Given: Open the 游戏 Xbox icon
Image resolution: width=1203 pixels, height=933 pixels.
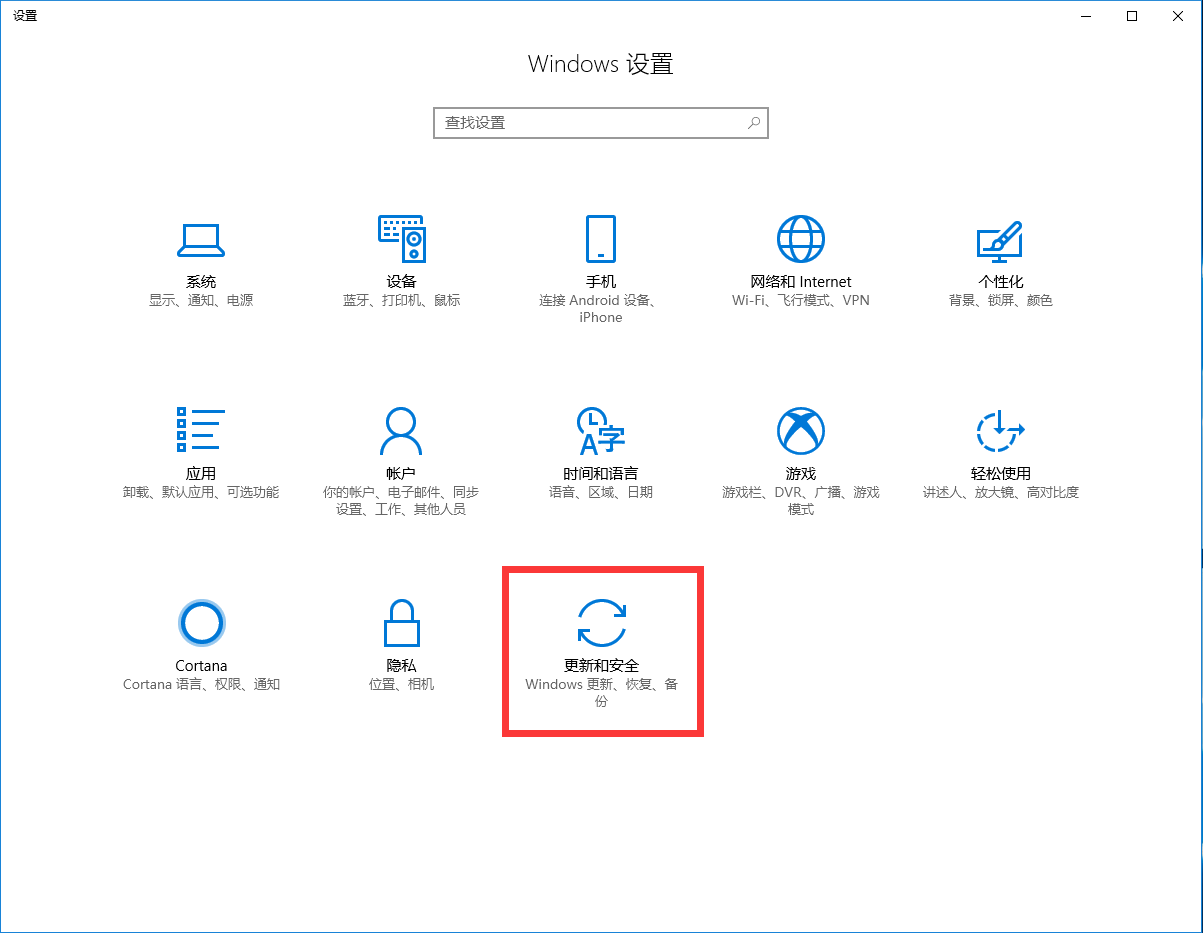Looking at the screenshot, I should pos(801,431).
